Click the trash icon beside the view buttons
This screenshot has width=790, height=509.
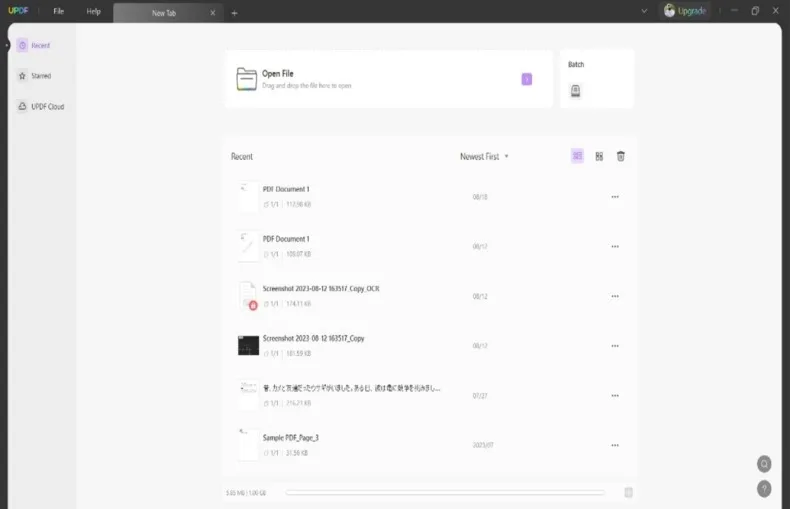pyautogui.click(x=621, y=156)
